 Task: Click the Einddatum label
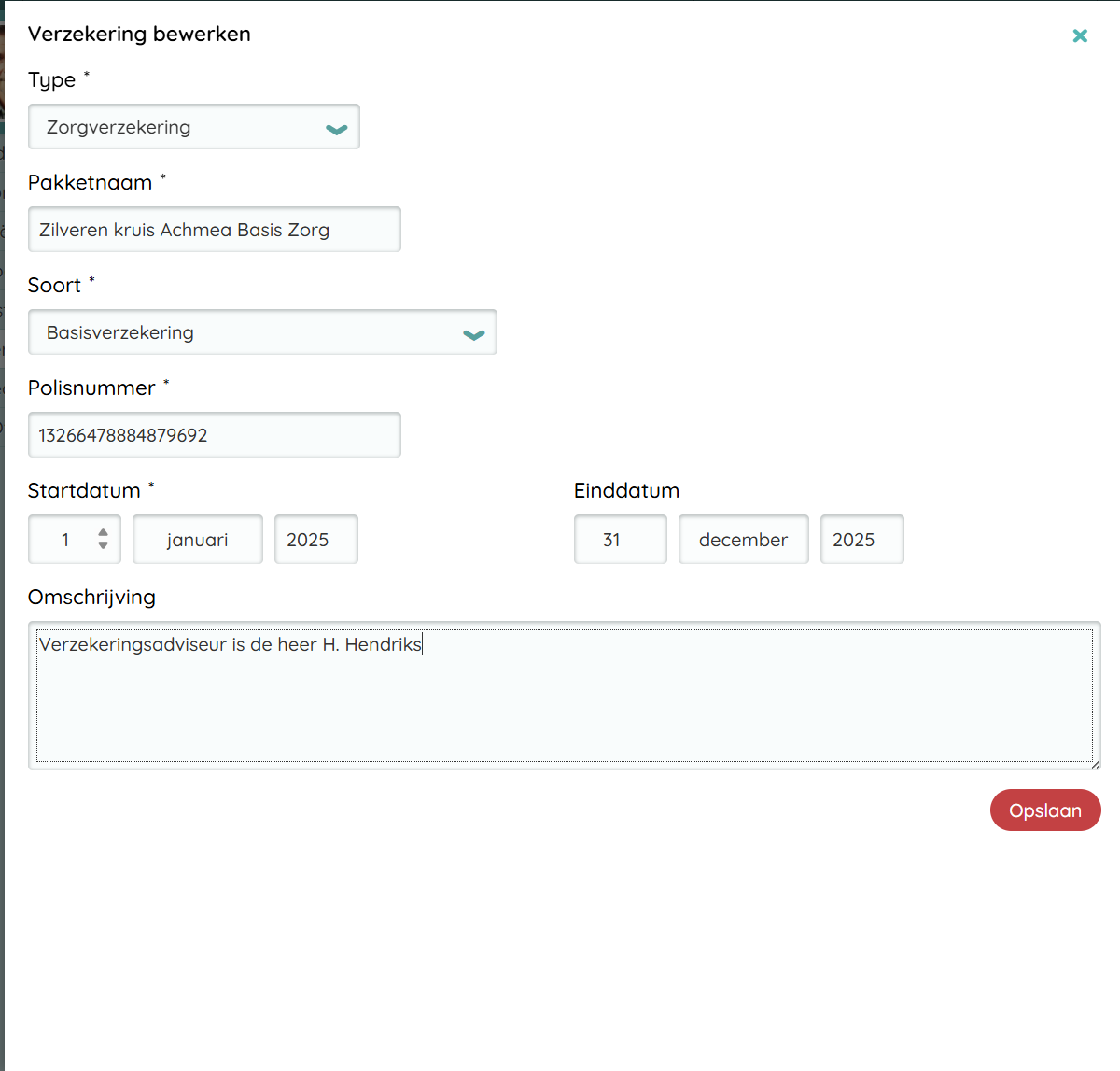(x=626, y=491)
